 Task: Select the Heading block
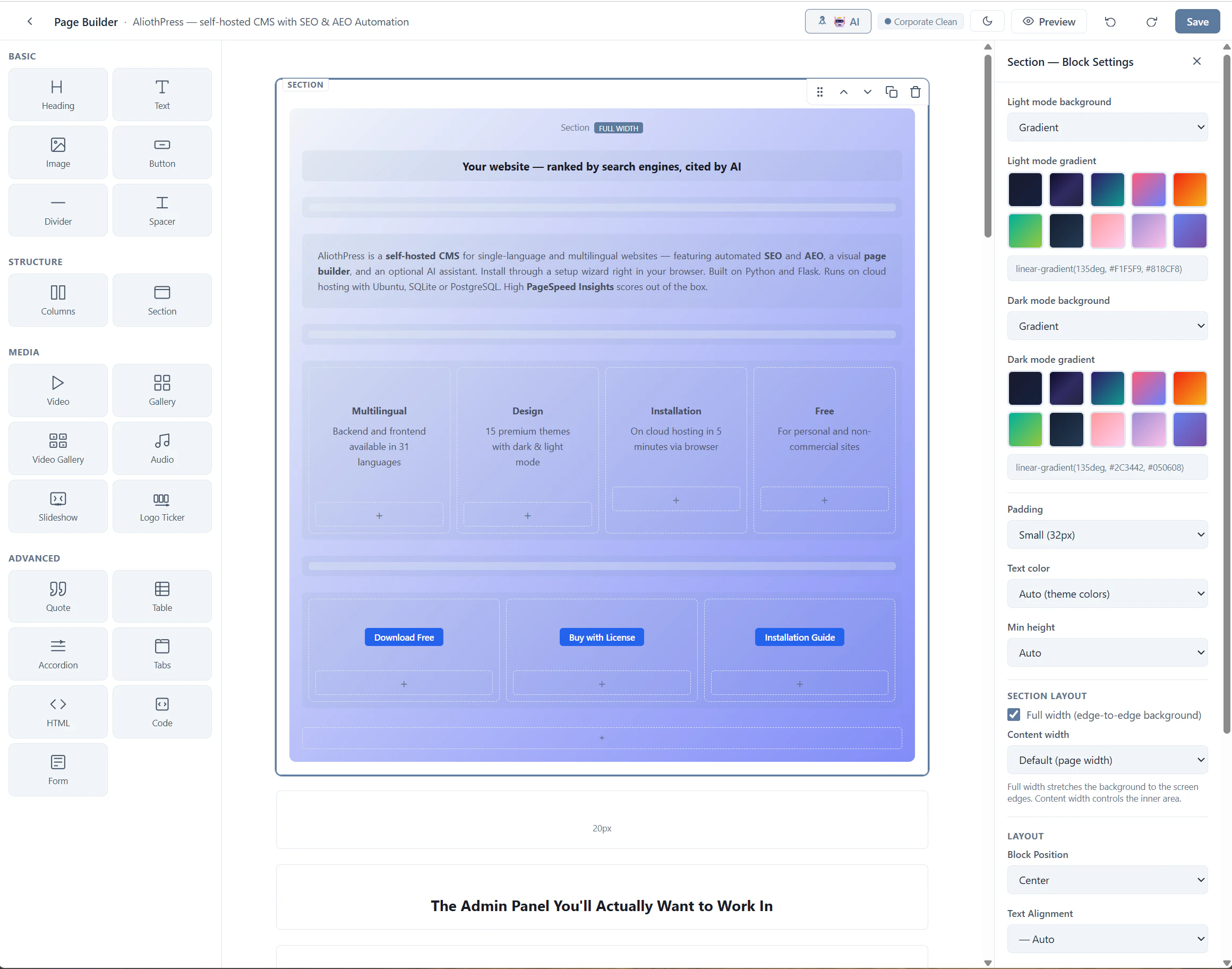pyautogui.click(x=57, y=94)
